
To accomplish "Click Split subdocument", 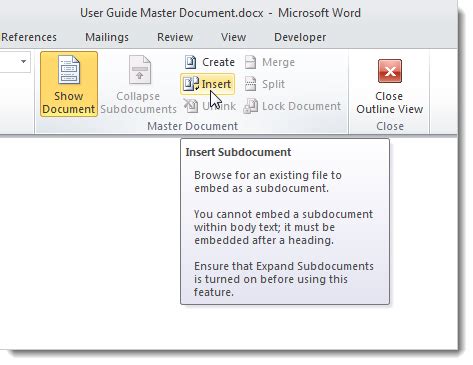I will (x=265, y=84).
